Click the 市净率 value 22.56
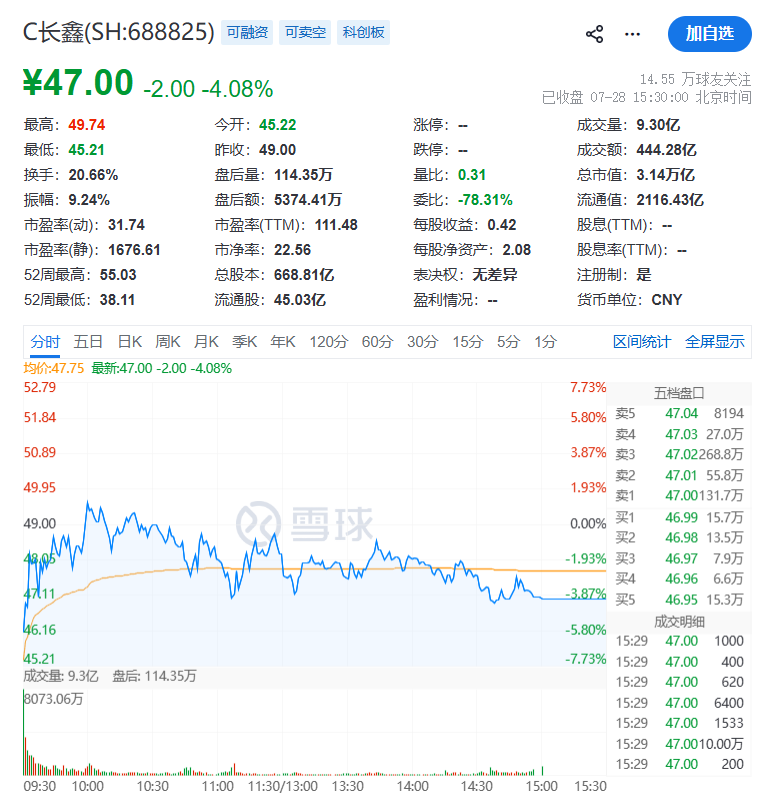 coord(292,250)
